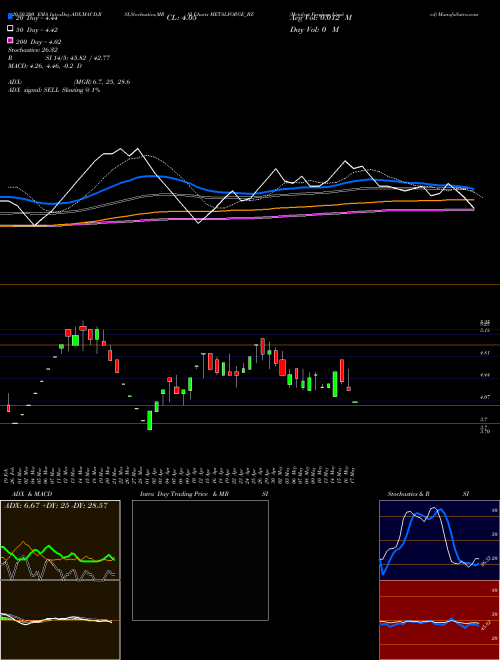Click the ADX (MGR) 6.7, 25, 28.6 line

point(69,82)
